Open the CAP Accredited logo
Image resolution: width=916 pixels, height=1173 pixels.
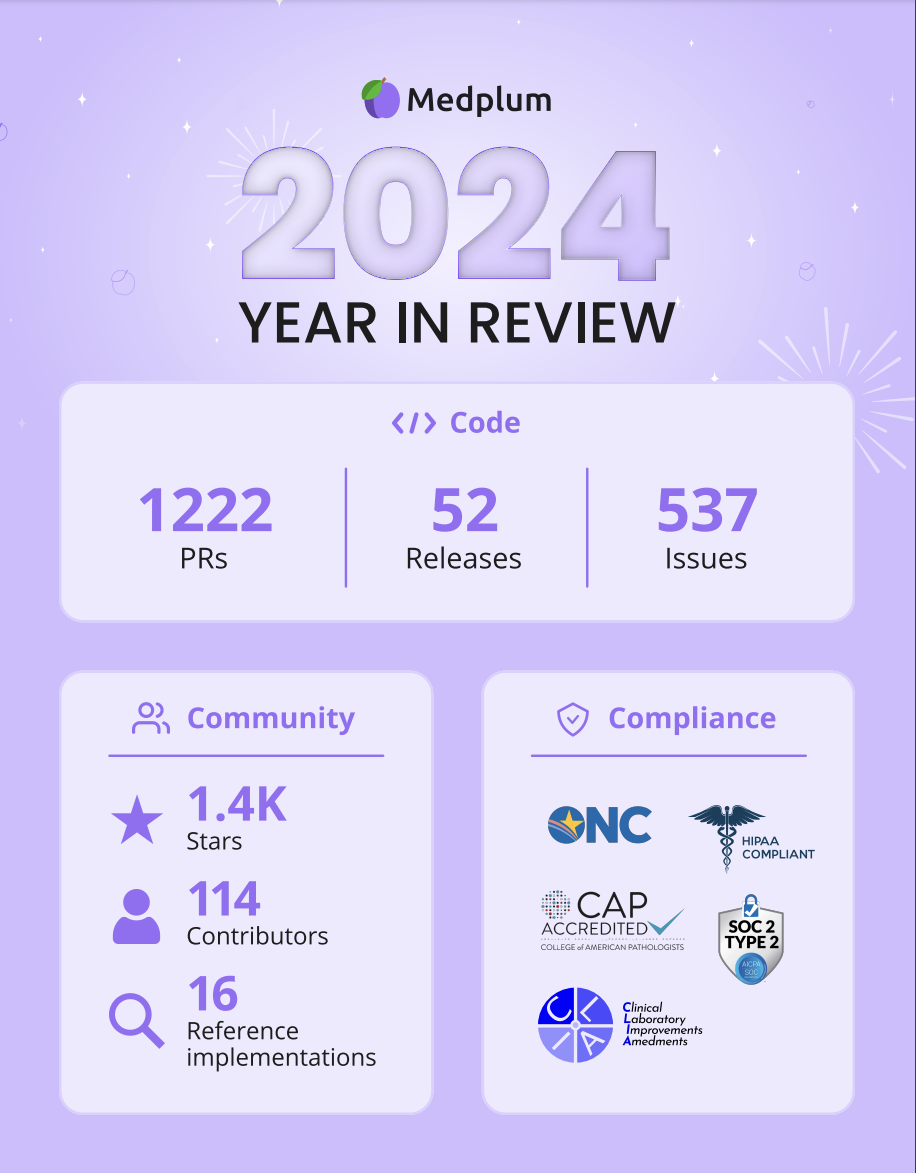tap(611, 918)
